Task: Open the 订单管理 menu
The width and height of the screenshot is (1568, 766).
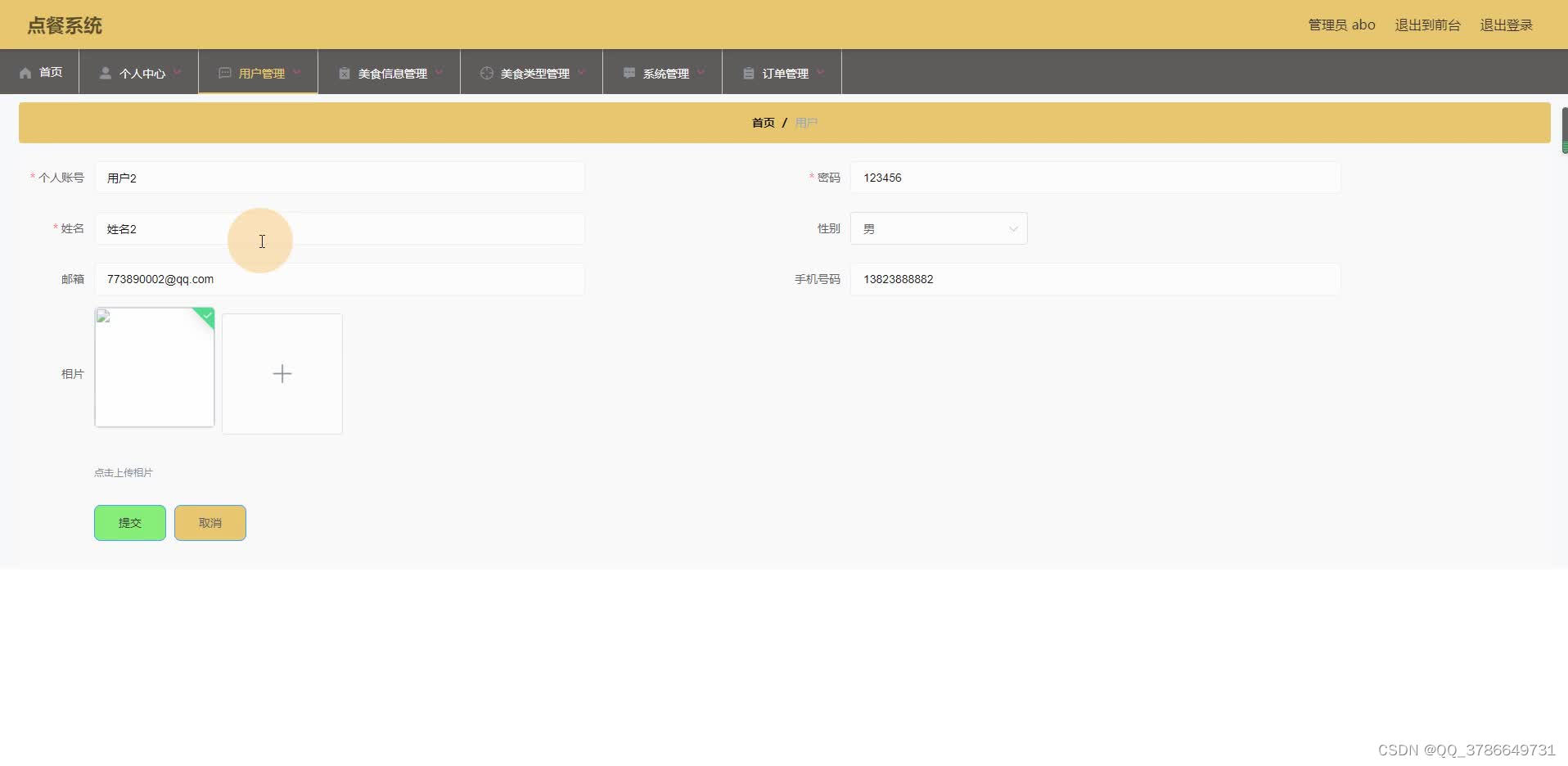Action: tap(782, 72)
